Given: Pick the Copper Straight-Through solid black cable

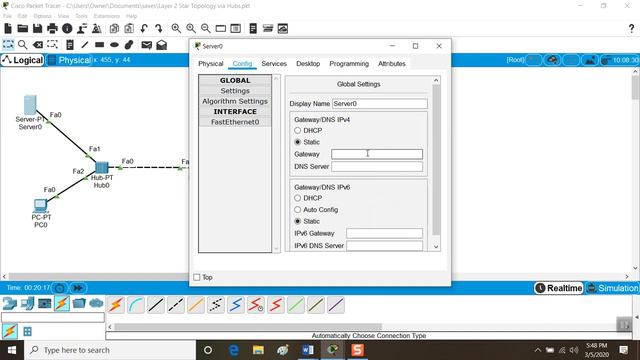Looking at the screenshot, I should click(x=156, y=305).
